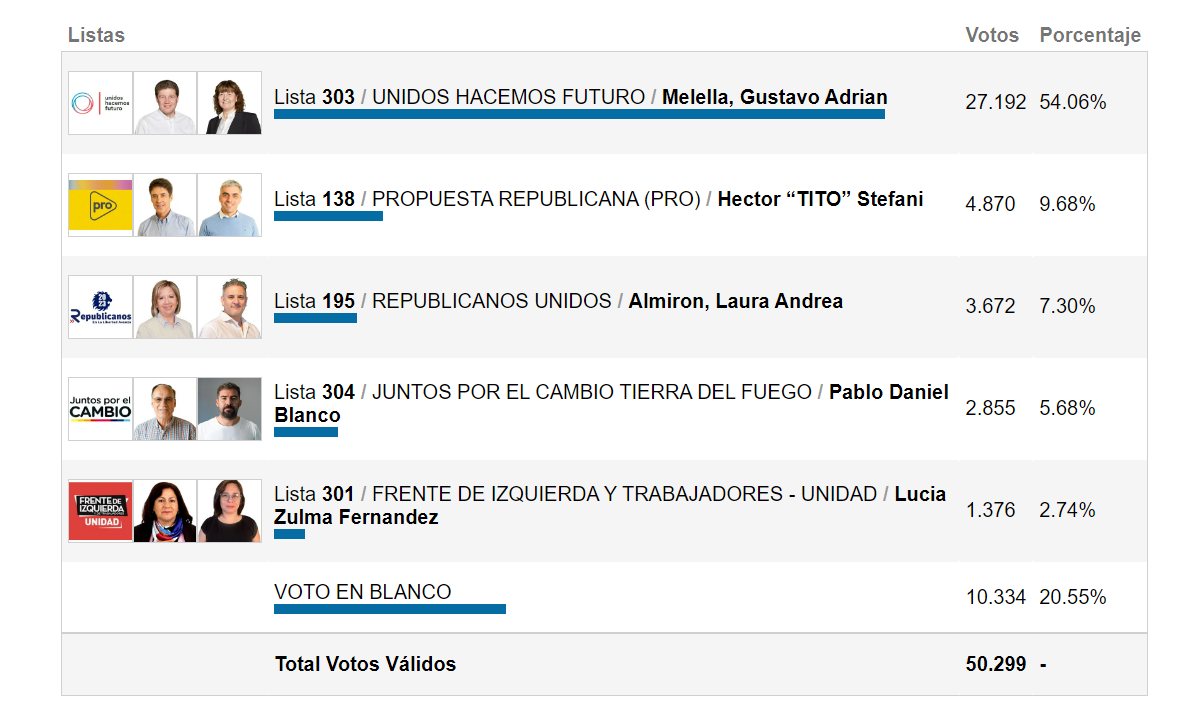Select the bearded candidate photo of Lista 304
Screen dimensions: 1187x716
[x=229, y=409]
